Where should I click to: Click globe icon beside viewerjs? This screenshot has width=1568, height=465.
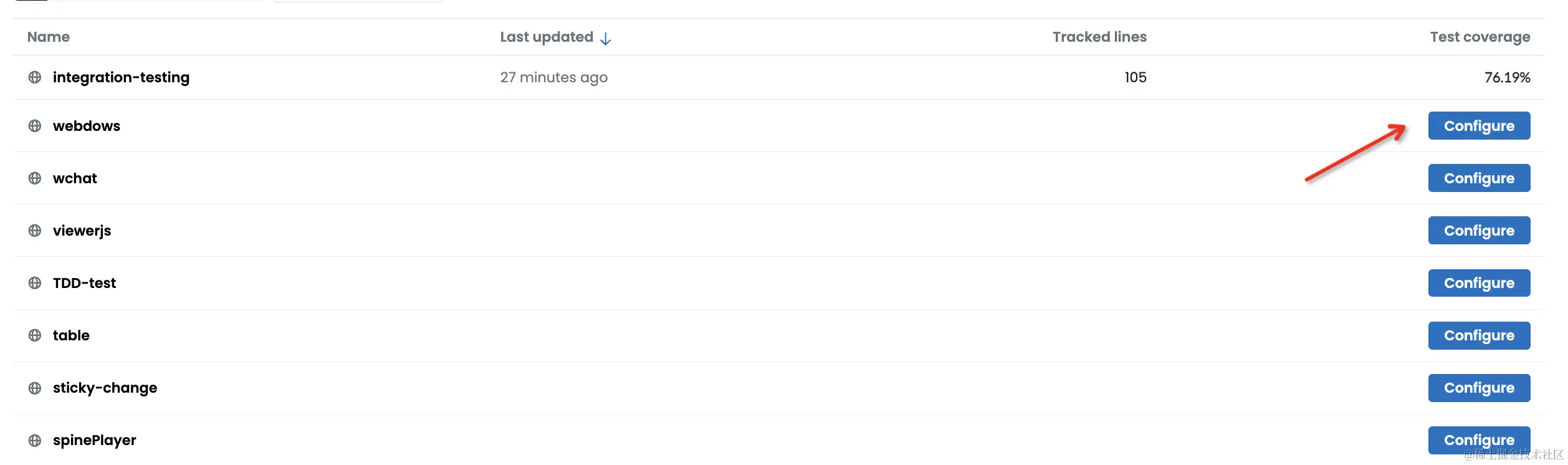[35, 231]
